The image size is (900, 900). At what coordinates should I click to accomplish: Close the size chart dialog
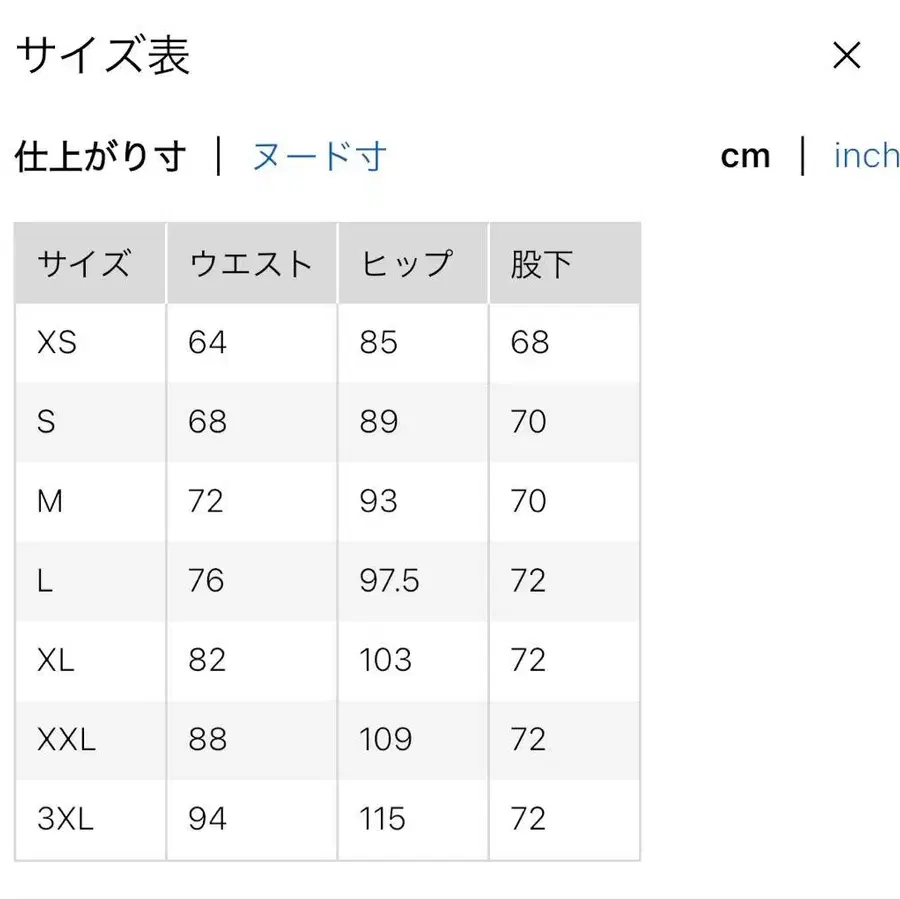[846, 56]
